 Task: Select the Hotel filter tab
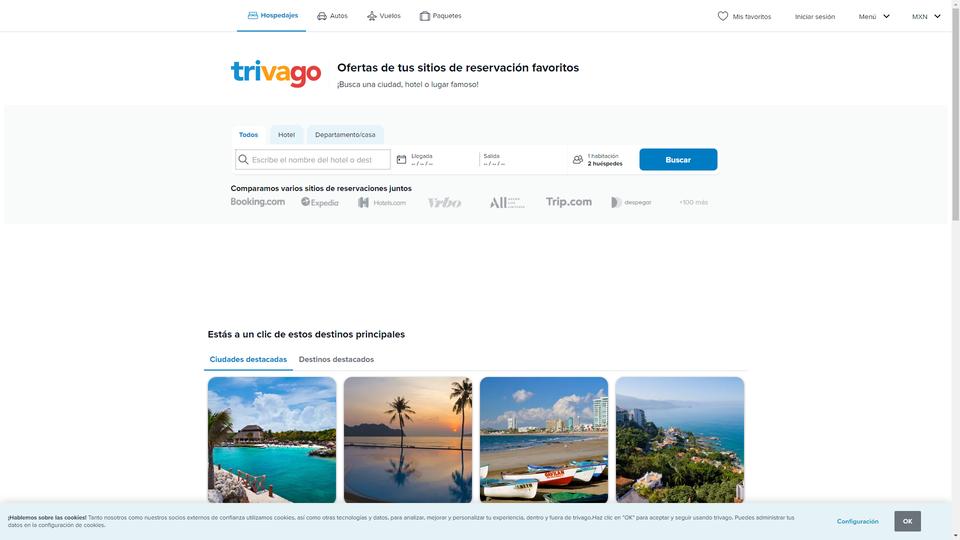pos(287,135)
